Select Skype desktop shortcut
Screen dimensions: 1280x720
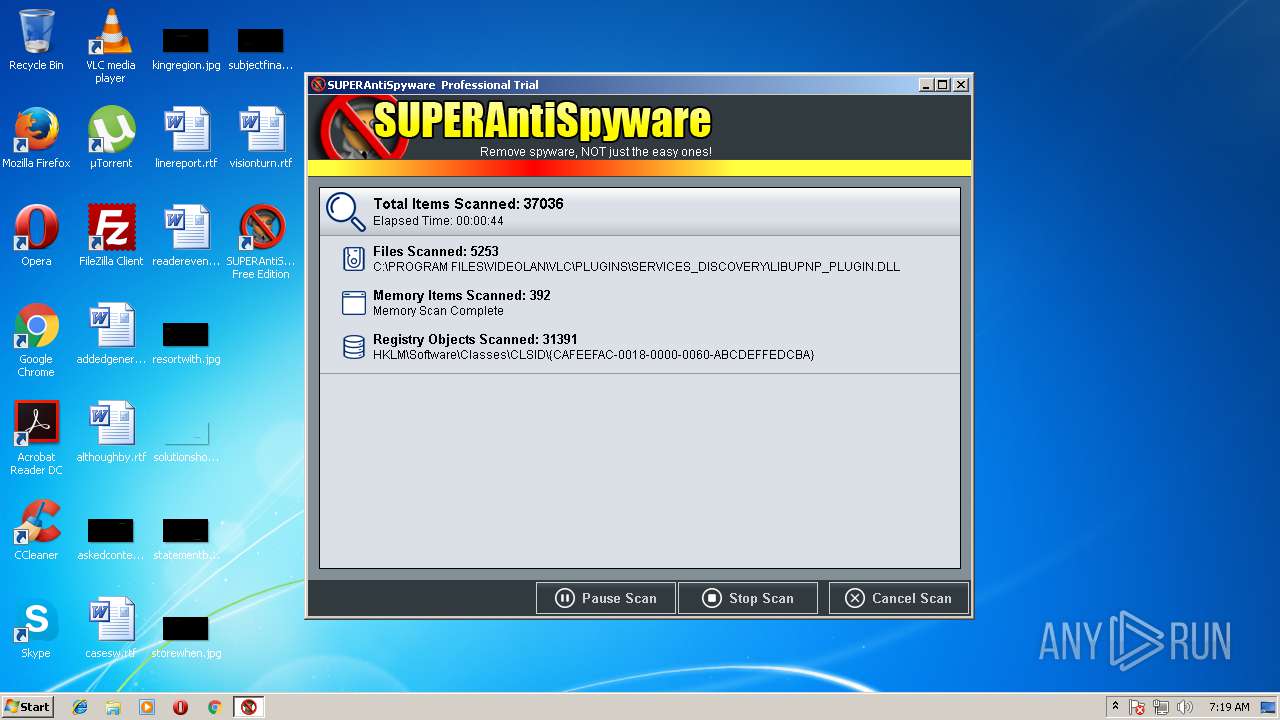pyautogui.click(x=36, y=627)
